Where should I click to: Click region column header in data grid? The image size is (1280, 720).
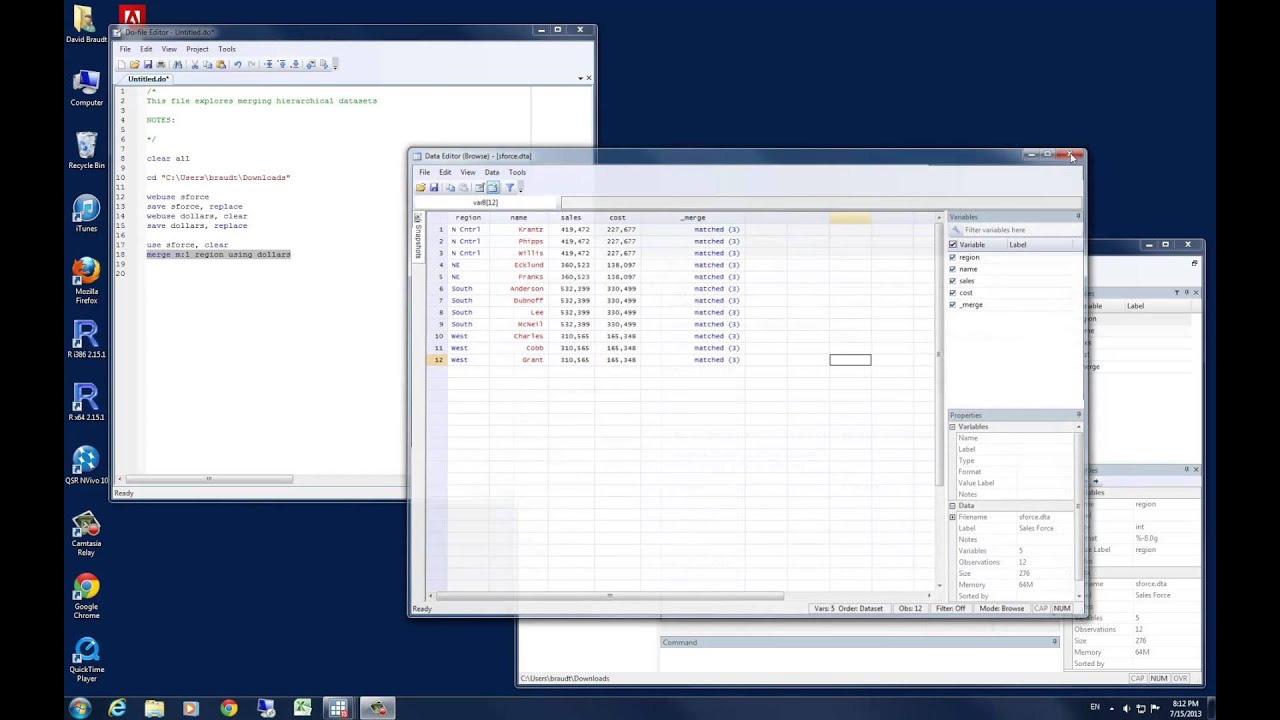point(468,217)
